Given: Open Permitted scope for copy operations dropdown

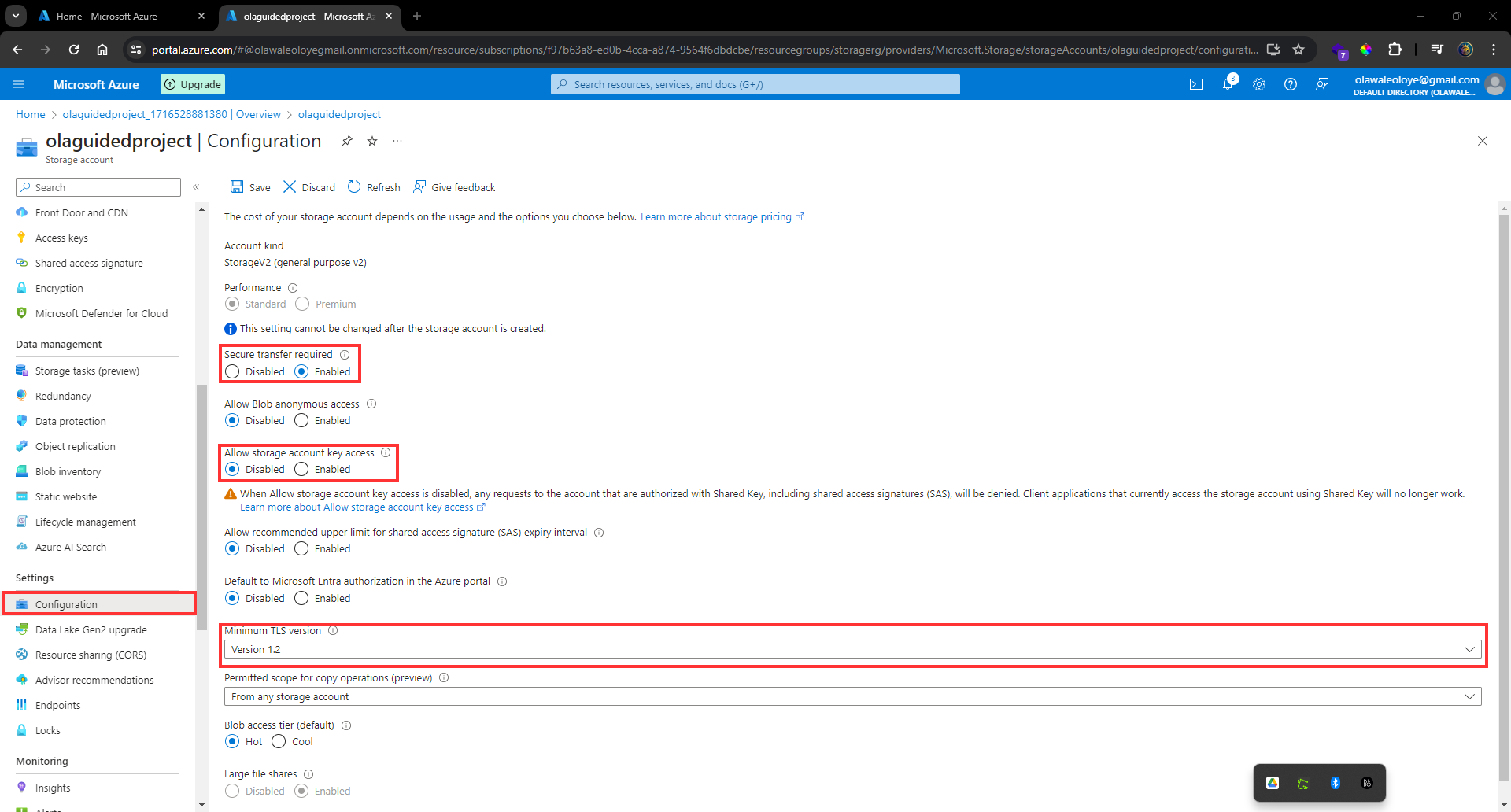Looking at the screenshot, I should click(852, 697).
